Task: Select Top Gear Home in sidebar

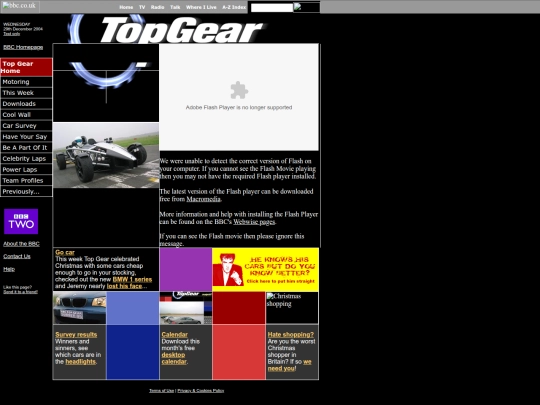Action: (x=26, y=67)
